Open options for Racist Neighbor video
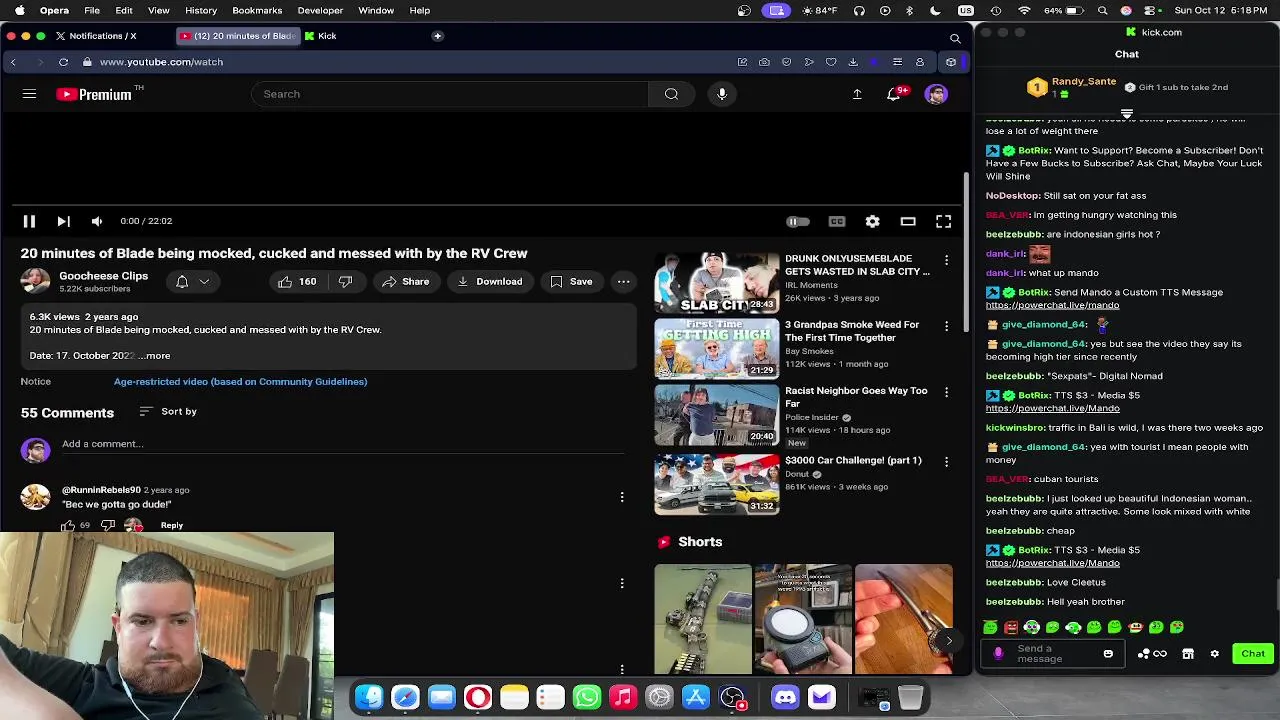1280x720 pixels. (x=946, y=392)
